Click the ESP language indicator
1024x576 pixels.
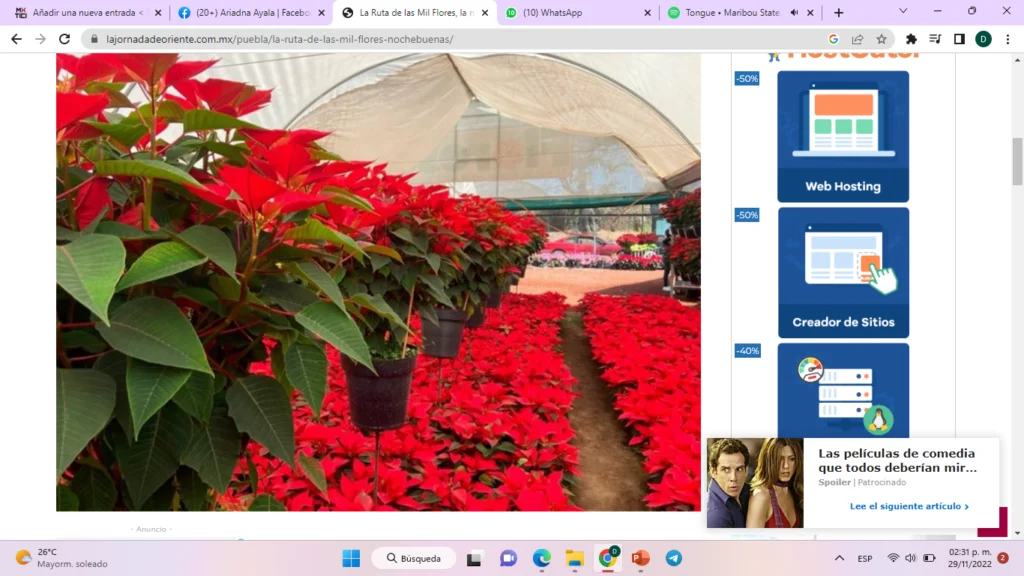click(865, 558)
